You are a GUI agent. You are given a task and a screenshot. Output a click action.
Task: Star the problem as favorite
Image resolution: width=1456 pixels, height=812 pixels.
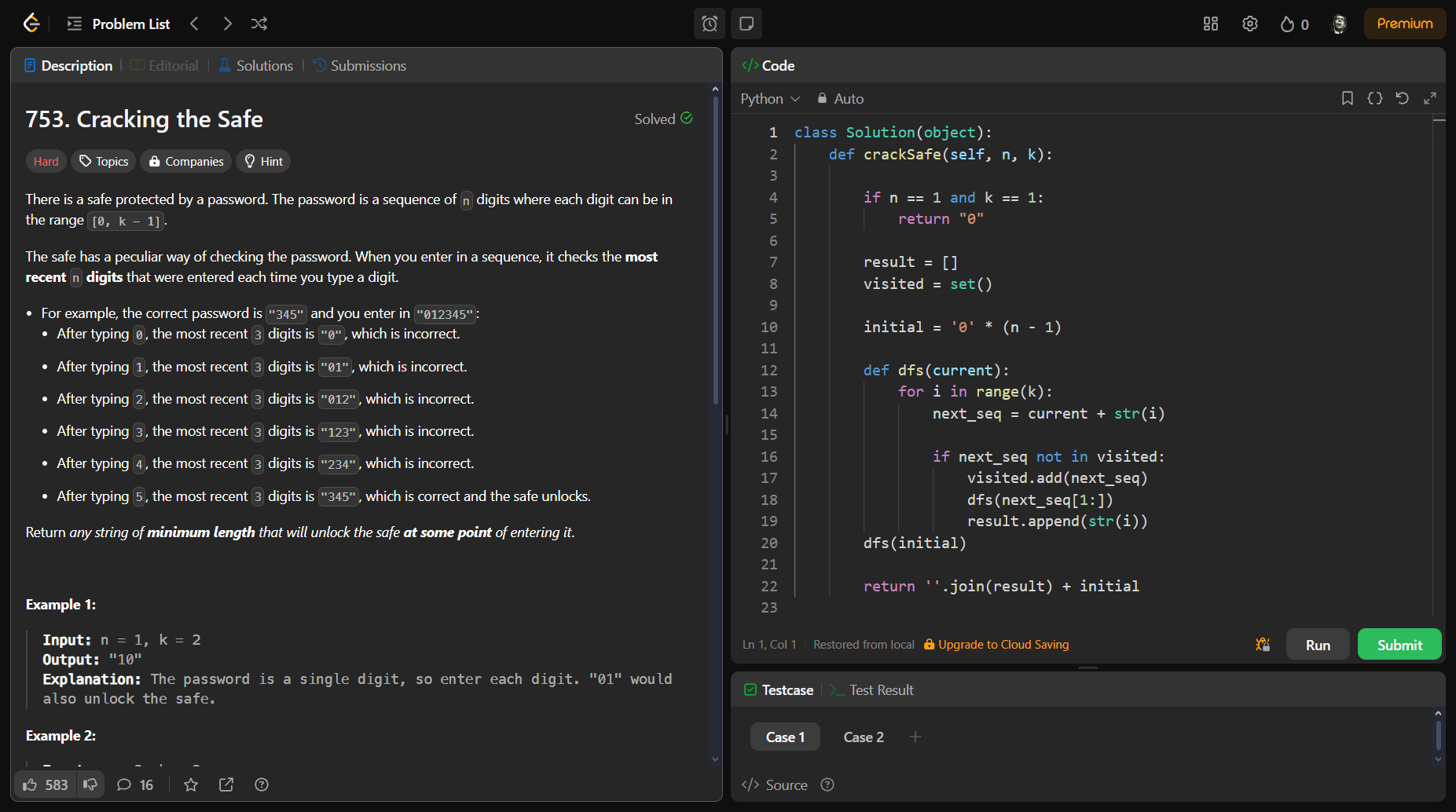(190, 784)
